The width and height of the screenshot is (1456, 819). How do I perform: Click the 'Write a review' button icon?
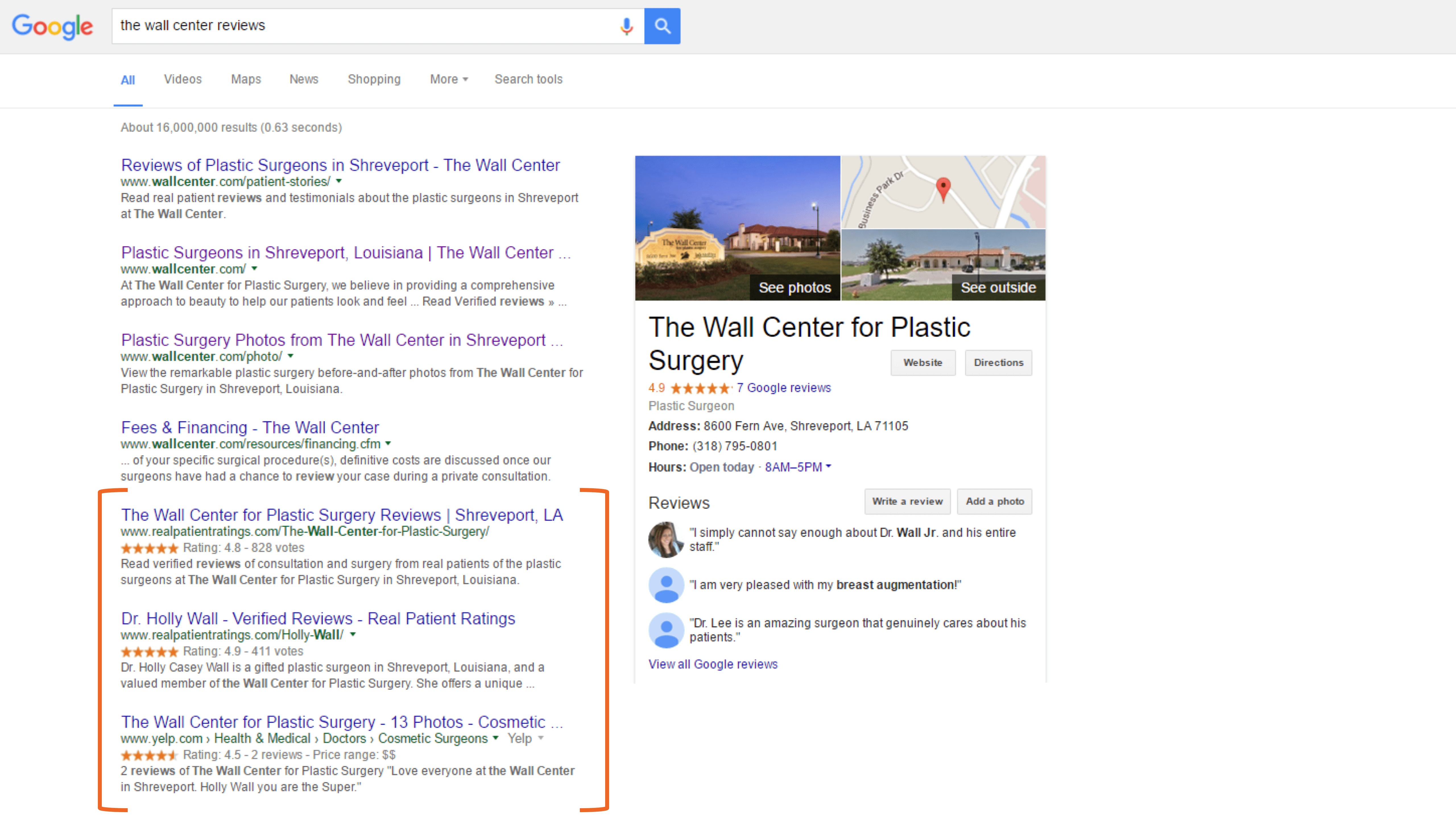click(x=905, y=501)
